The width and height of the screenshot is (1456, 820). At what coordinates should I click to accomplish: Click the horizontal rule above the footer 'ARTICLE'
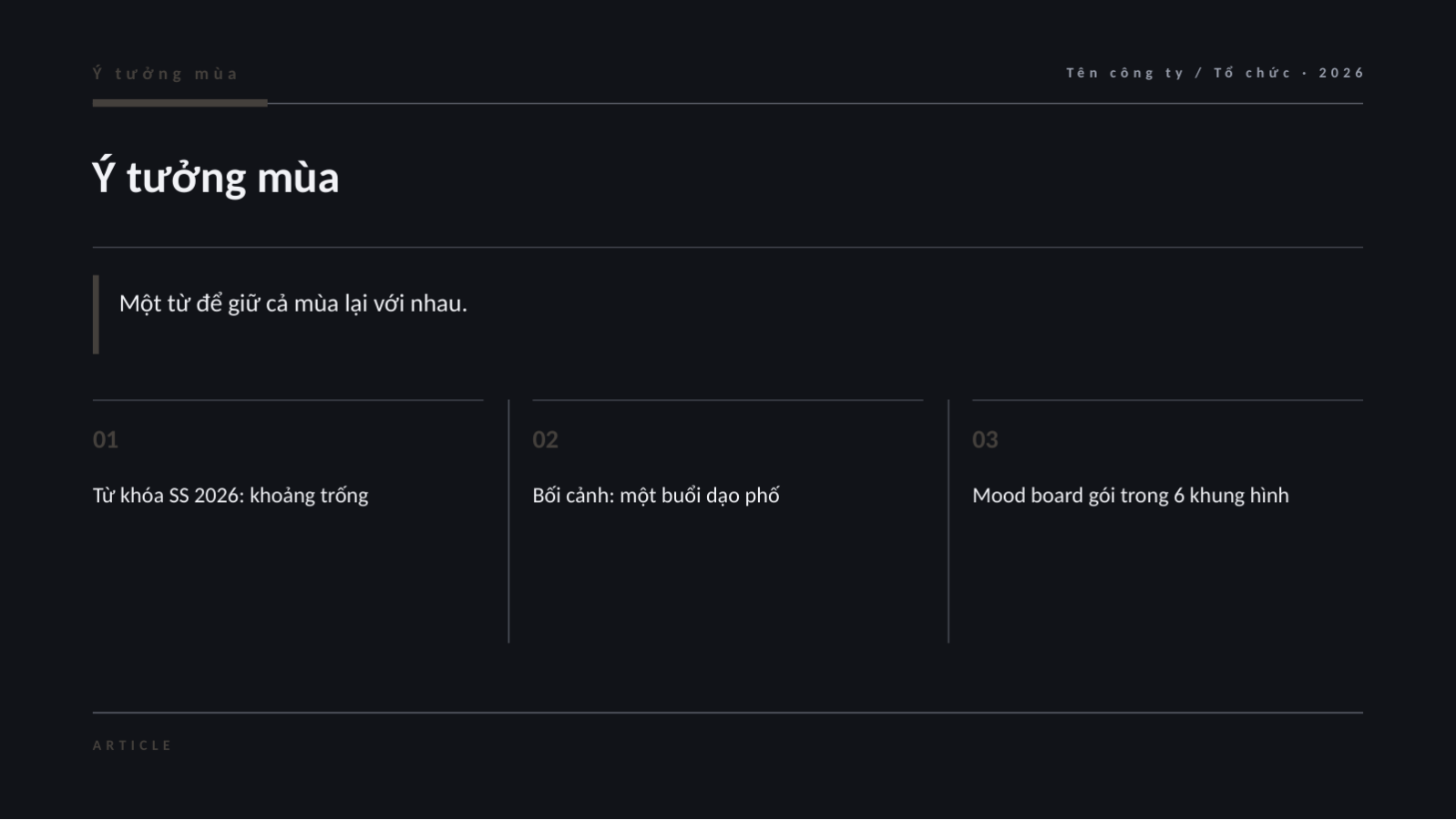[728, 712]
